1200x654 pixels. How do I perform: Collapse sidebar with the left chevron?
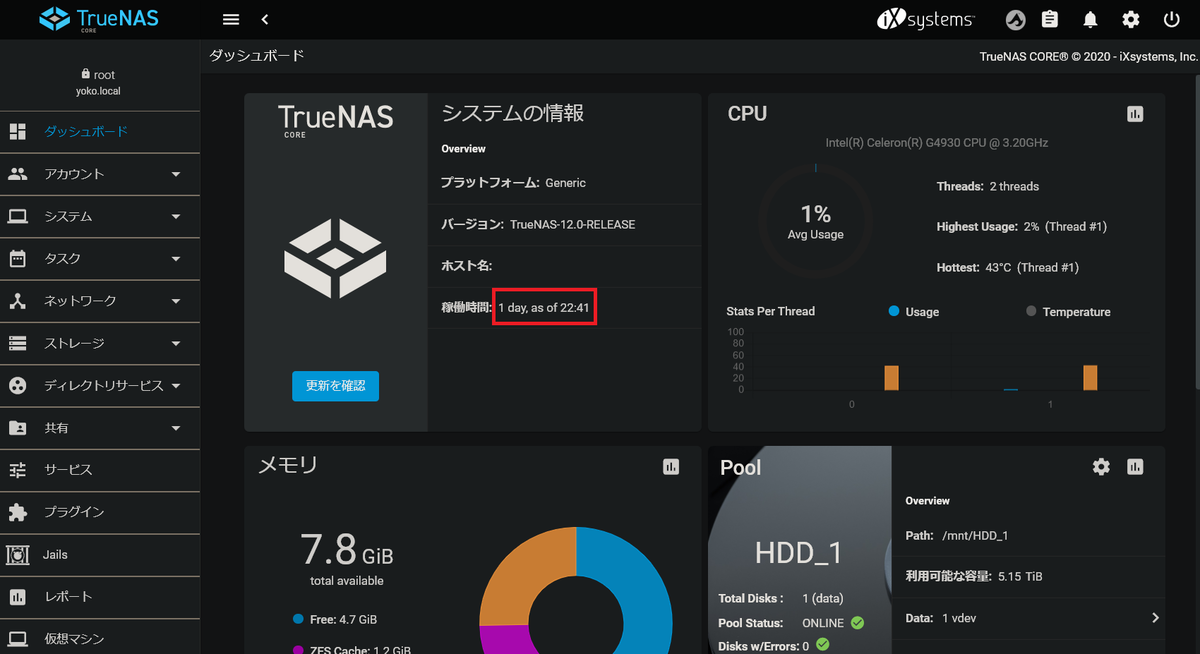(265, 19)
